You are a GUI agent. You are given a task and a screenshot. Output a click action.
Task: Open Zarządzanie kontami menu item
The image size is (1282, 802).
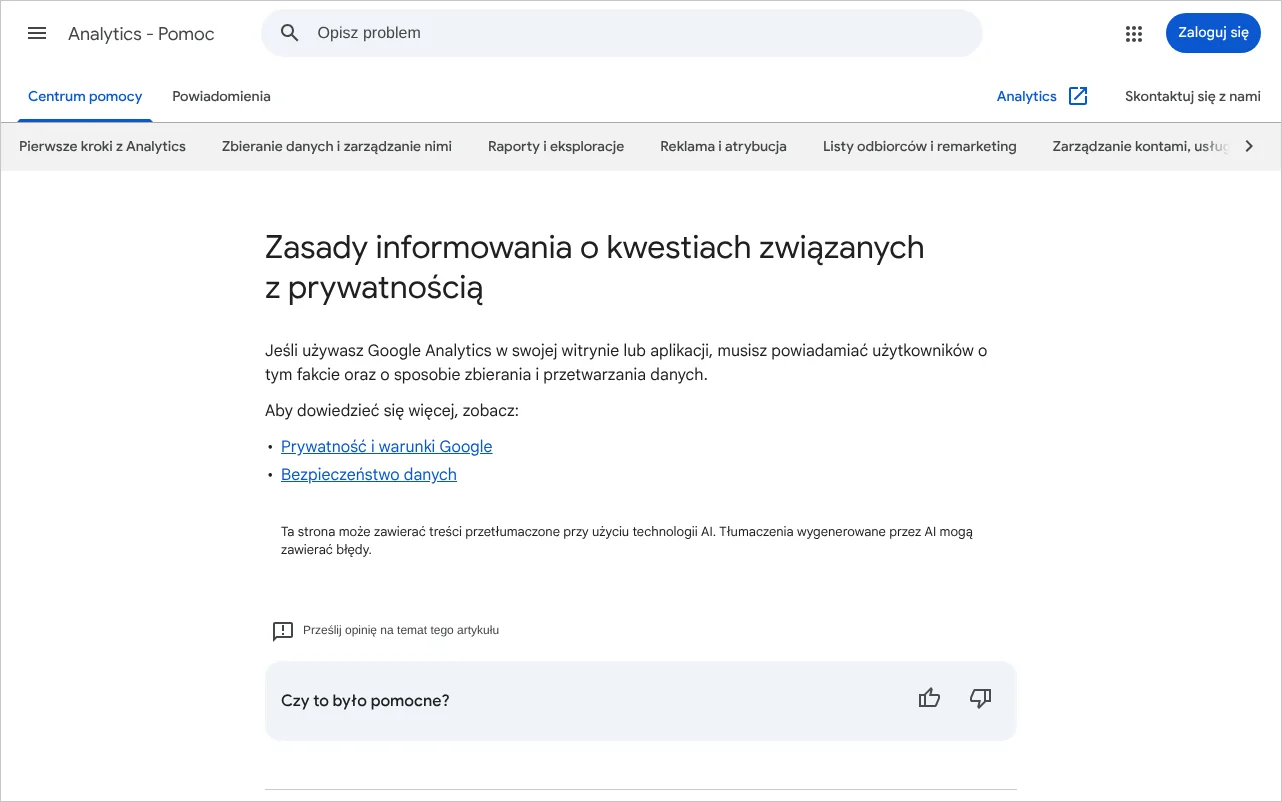pos(1140,146)
